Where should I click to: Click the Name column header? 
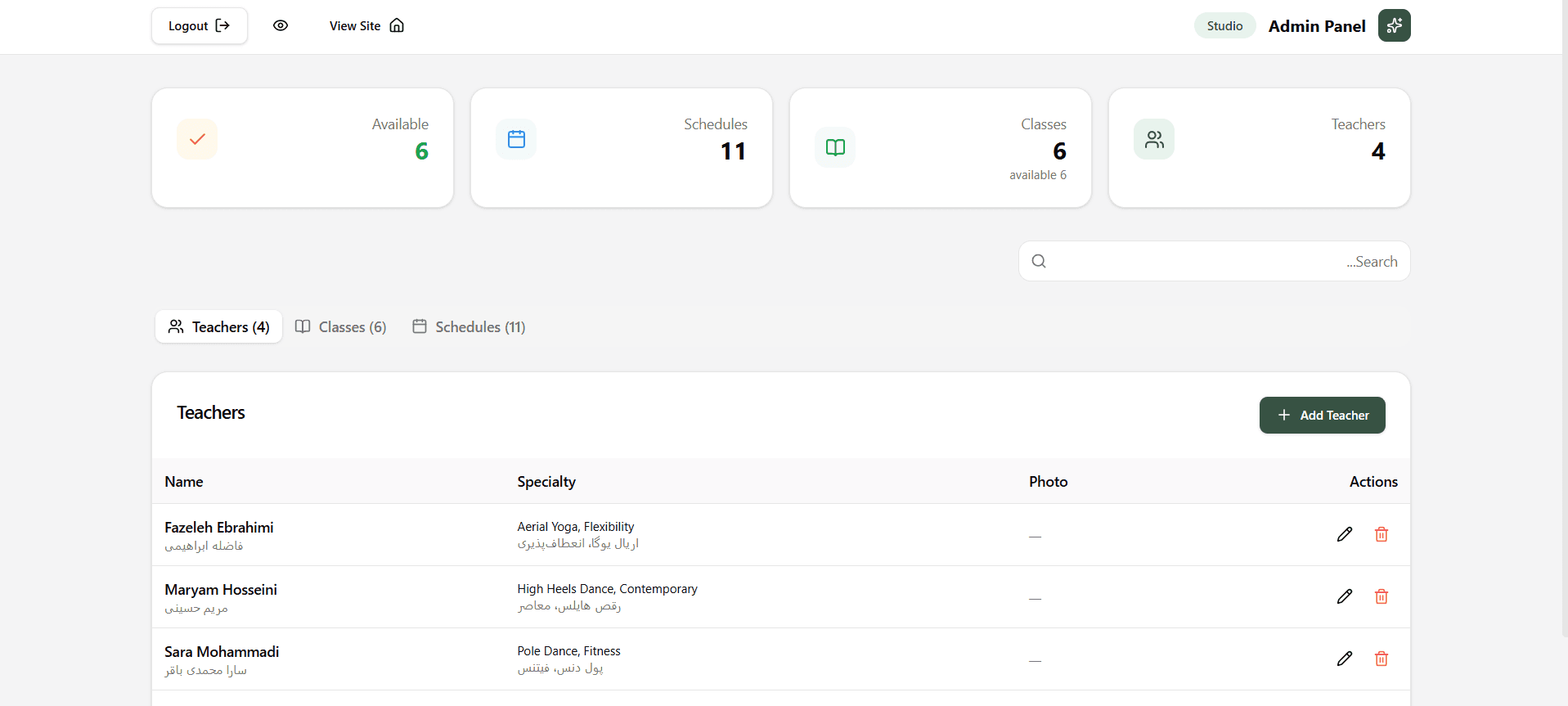pos(184,482)
